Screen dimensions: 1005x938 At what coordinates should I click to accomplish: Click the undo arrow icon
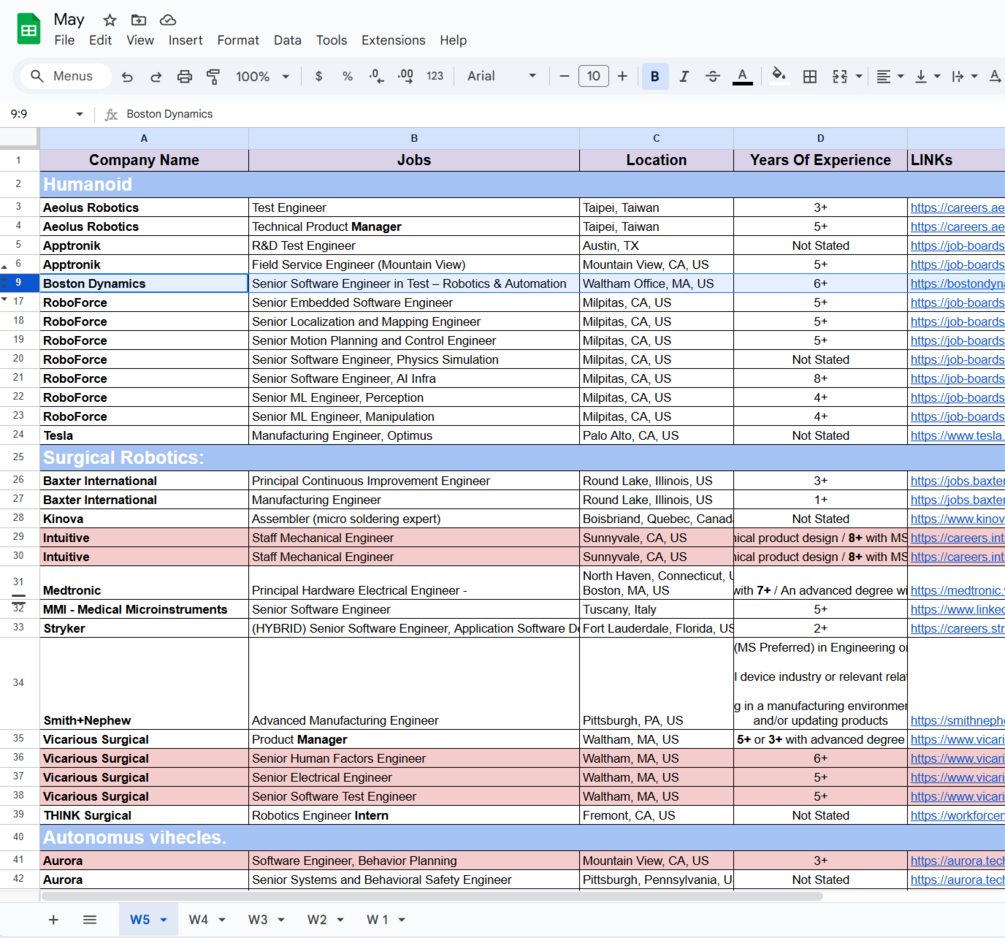(127, 77)
